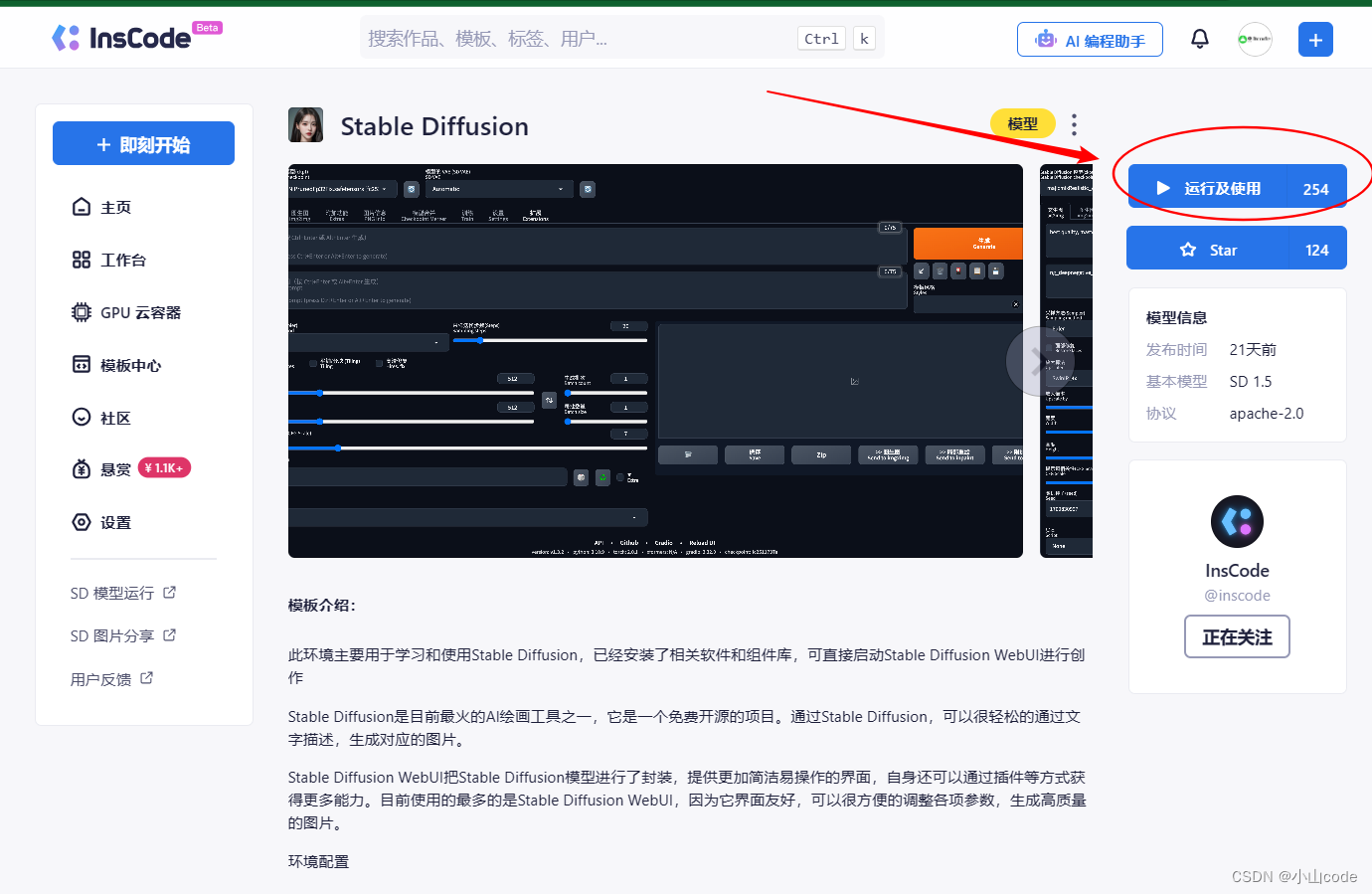Click the Stable Diffusion title
The image size is (1372, 894).
[x=434, y=126]
